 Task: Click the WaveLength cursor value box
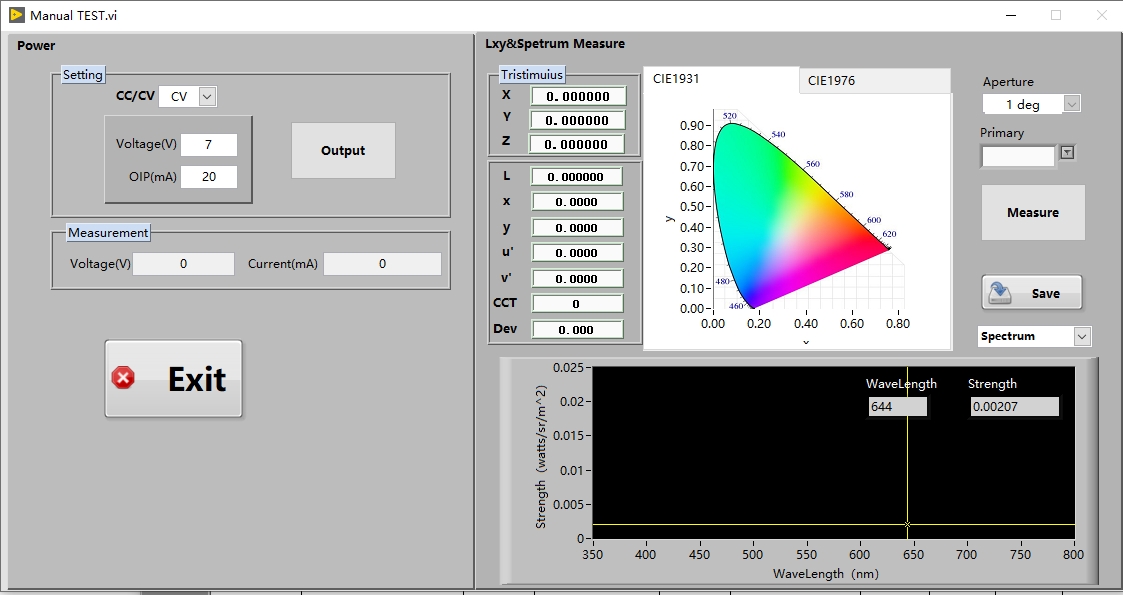[x=897, y=407]
